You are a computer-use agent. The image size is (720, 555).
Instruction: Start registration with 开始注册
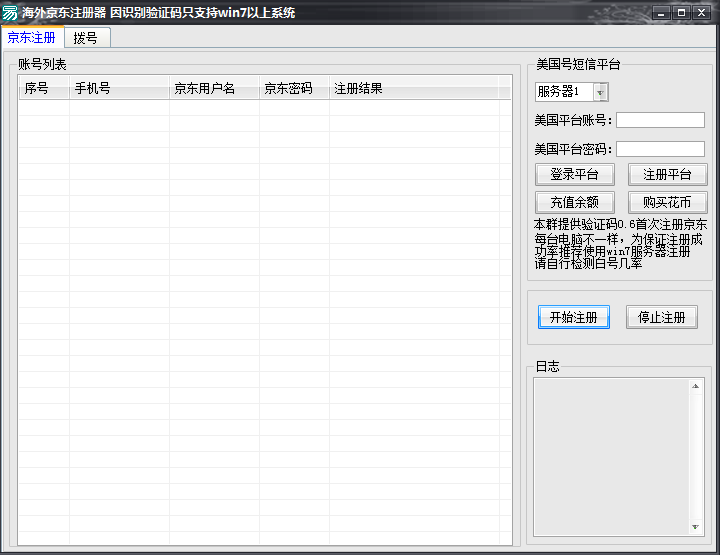574,317
